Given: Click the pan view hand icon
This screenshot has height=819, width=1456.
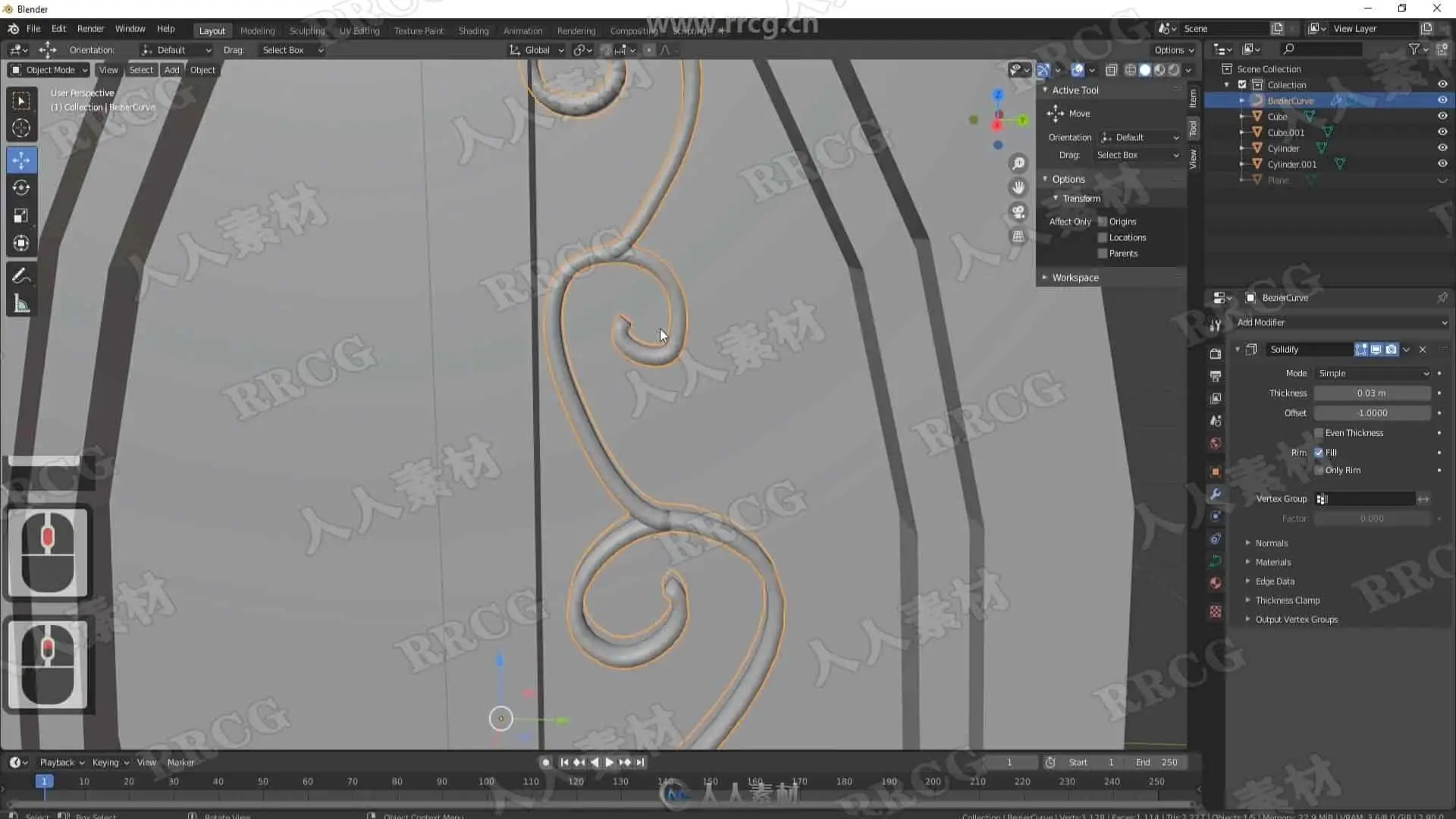Looking at the screenshot, I should click(x=1018, y=187).
